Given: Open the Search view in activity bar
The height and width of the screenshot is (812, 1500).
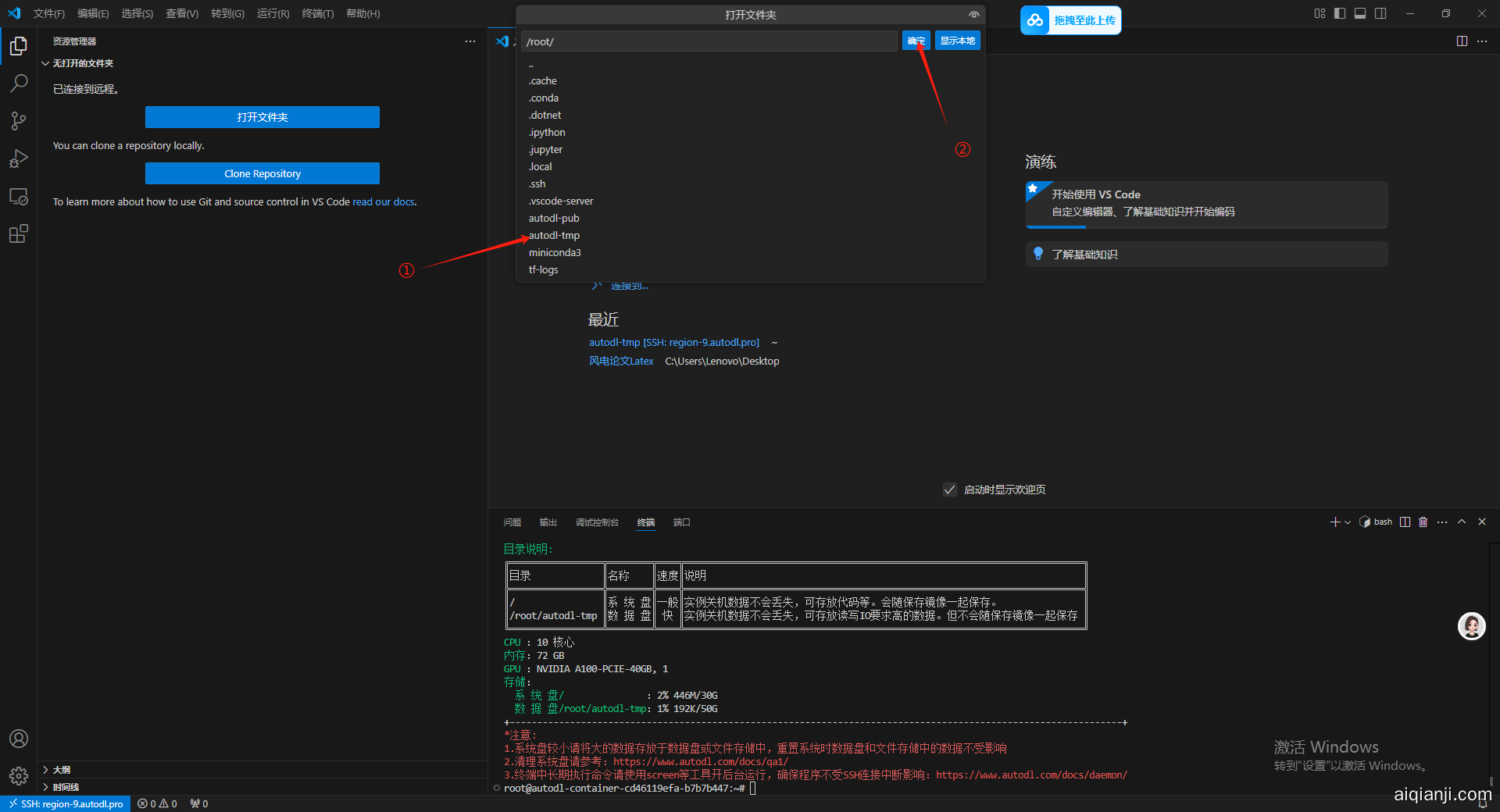Looking at the screenshot, I should click(x=19, y=83).
